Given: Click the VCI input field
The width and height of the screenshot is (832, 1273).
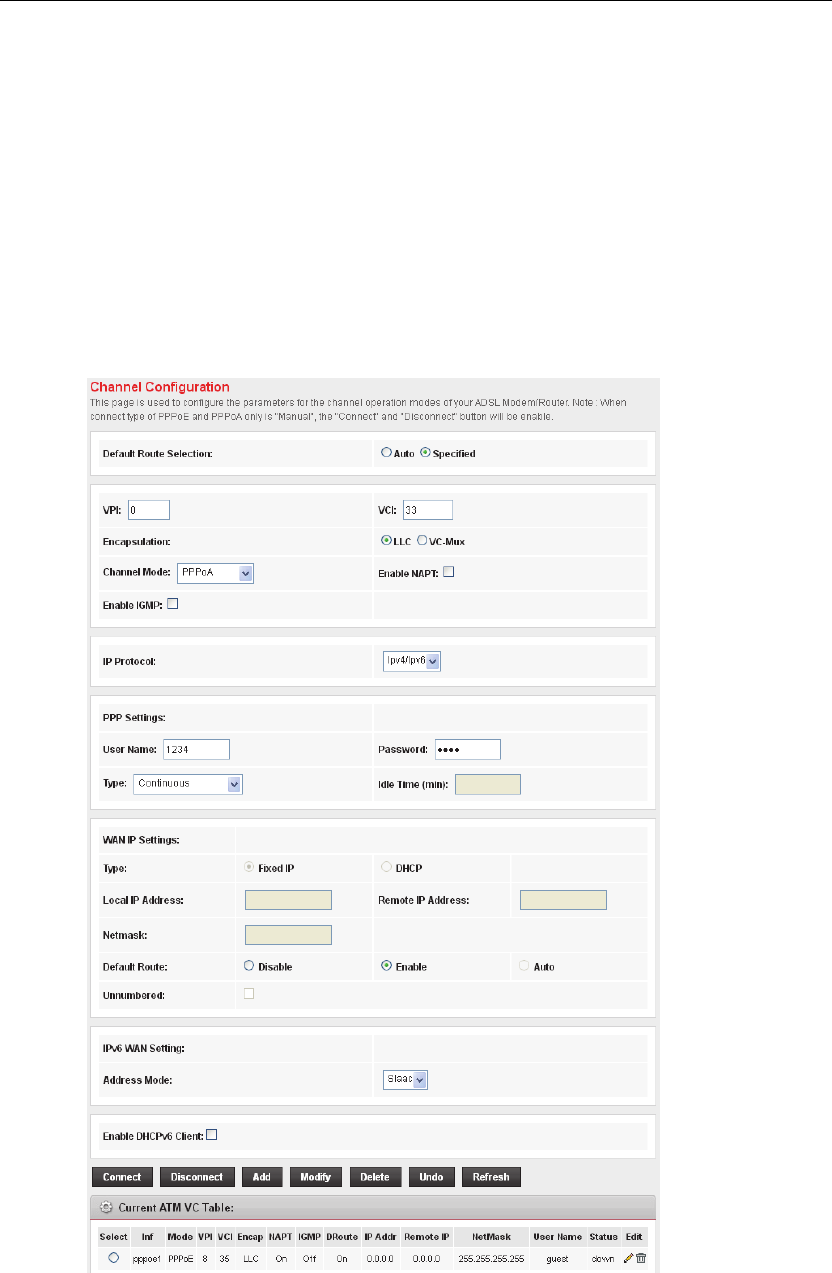Looking at the screenshot, I should pos(426,510).
